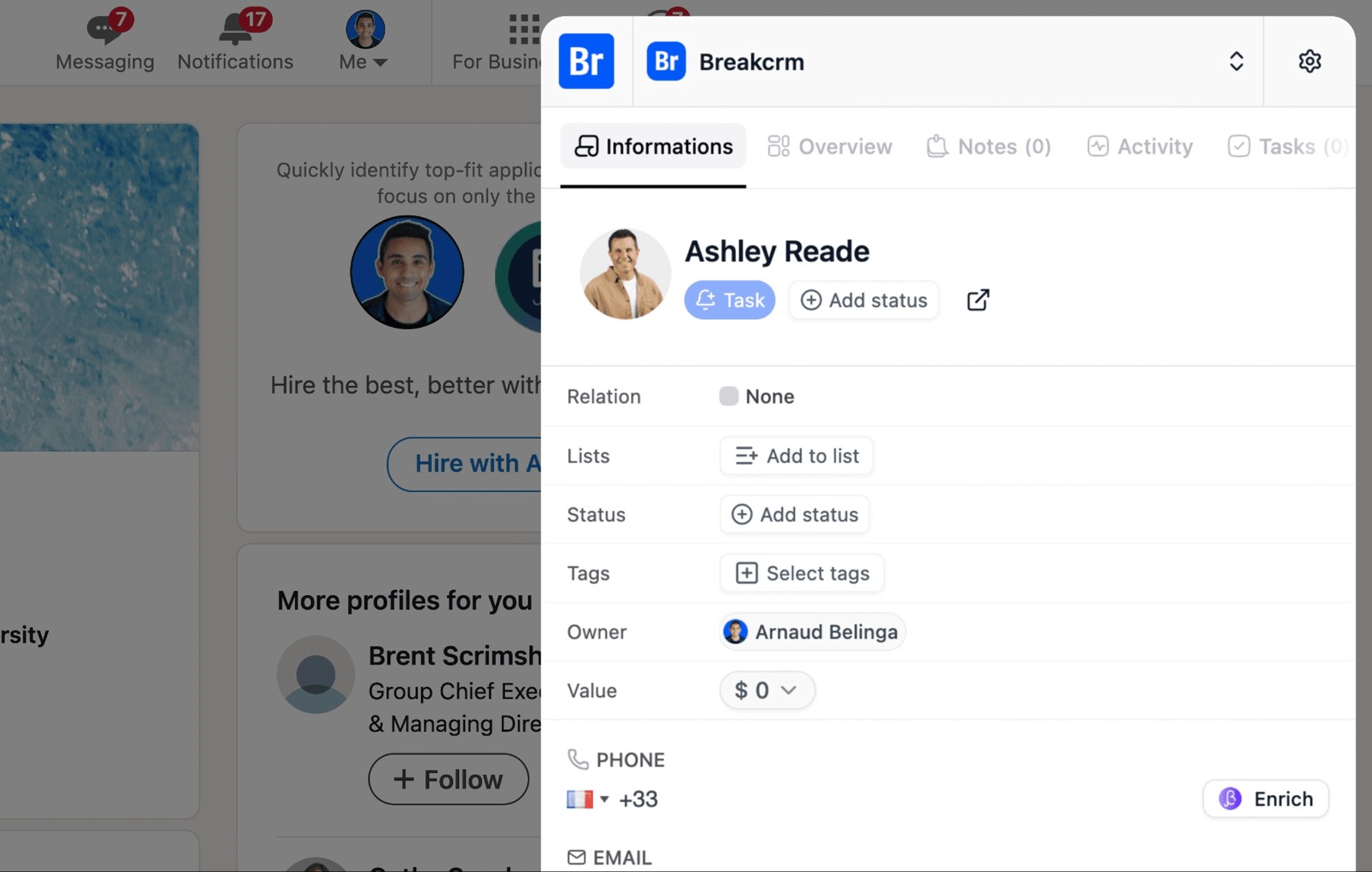1372x872 pixels.
Task: Click Select tags in Tags row
Action: [x=802, y=573]
